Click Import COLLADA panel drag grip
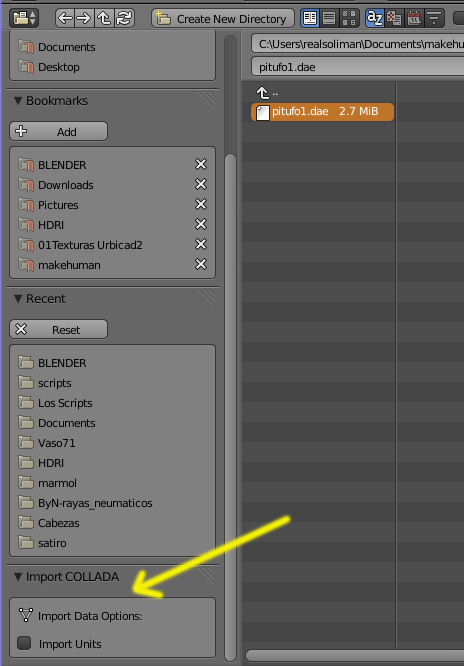Image resolution: width=464 pixels, height=666 pixels. [x=207, y=576]
